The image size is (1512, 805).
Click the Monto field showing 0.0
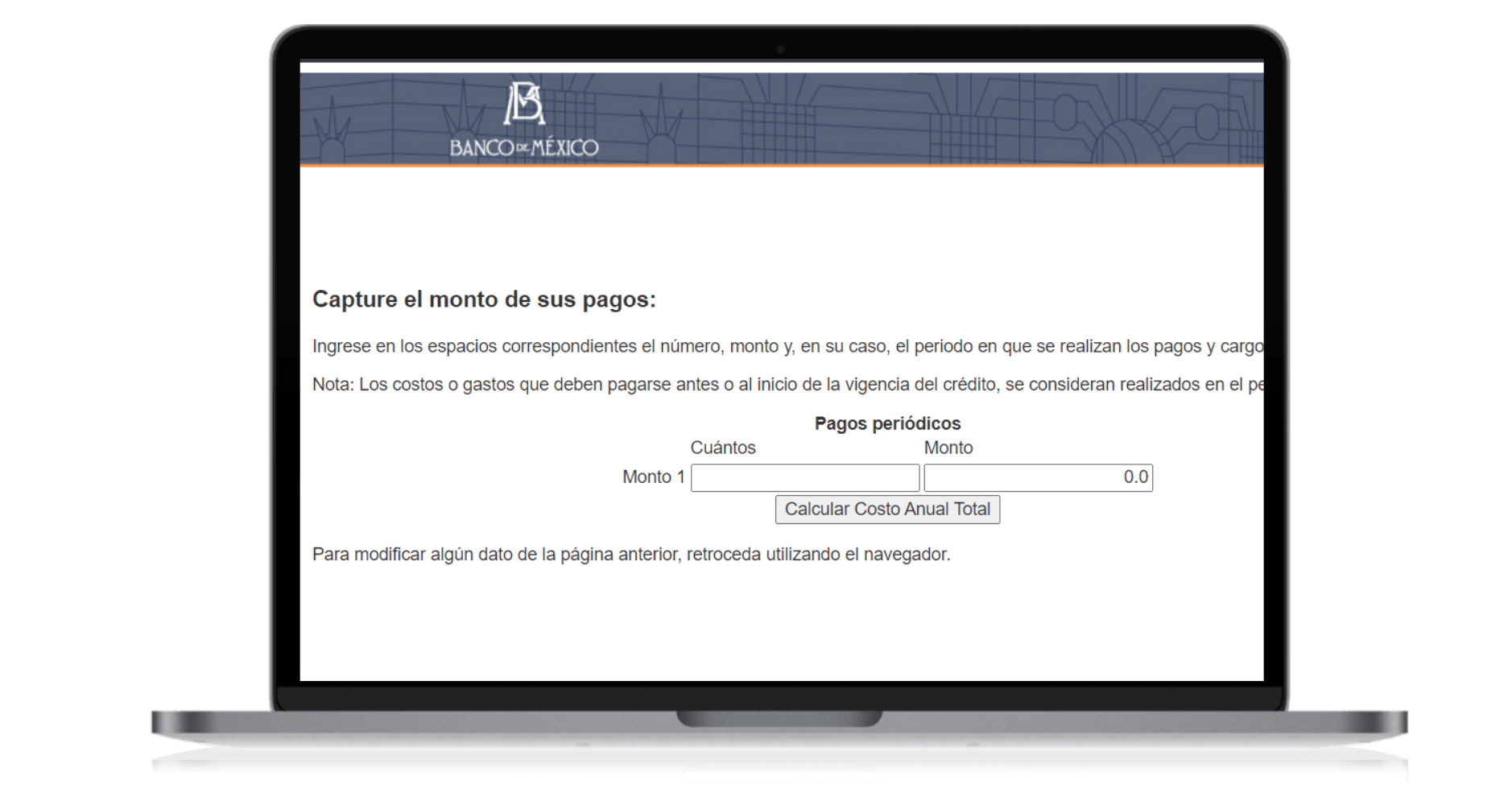[x=1039, y=477]
